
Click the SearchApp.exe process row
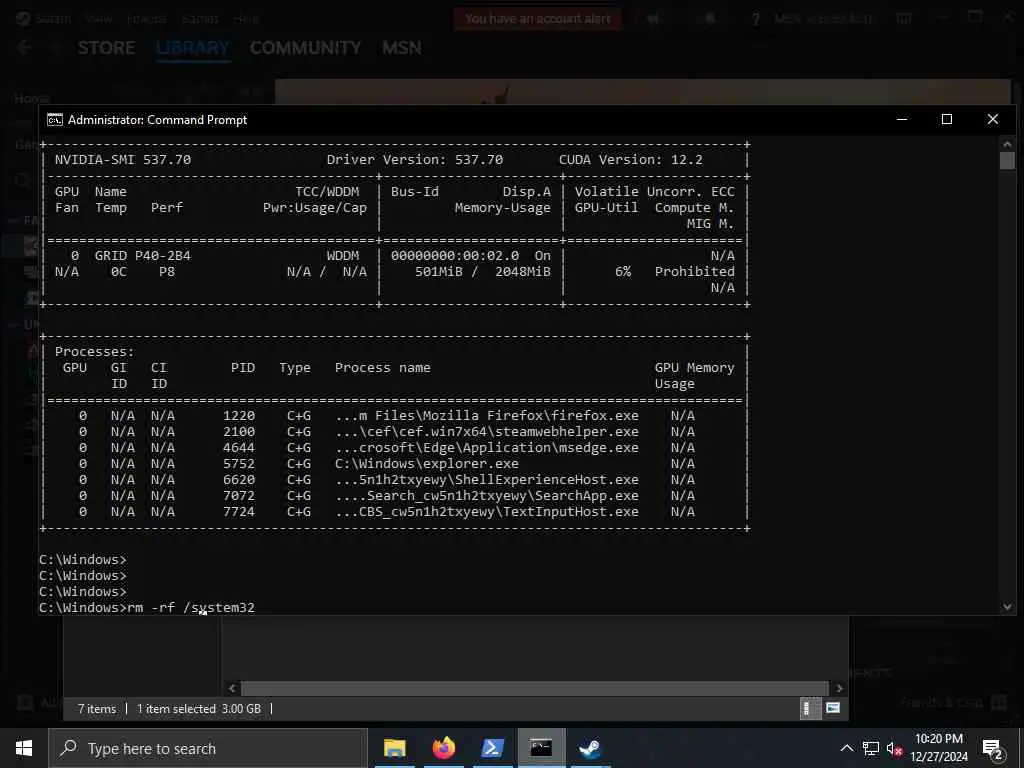pos(394,496)
